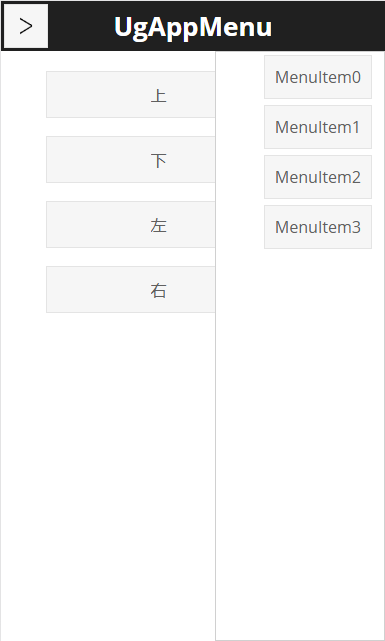Click the 下 (down) button

coord(131,159)
